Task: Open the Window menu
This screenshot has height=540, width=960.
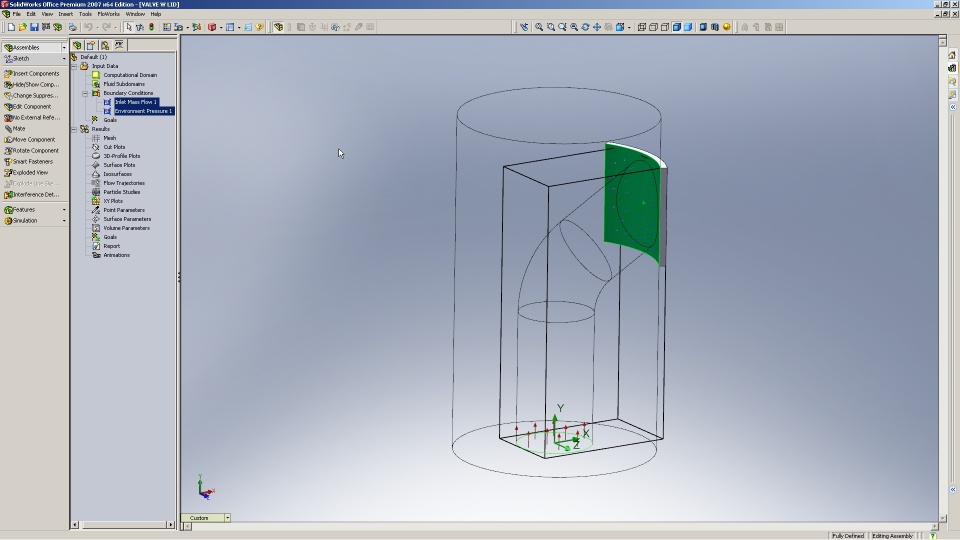Action: point(135,13)
